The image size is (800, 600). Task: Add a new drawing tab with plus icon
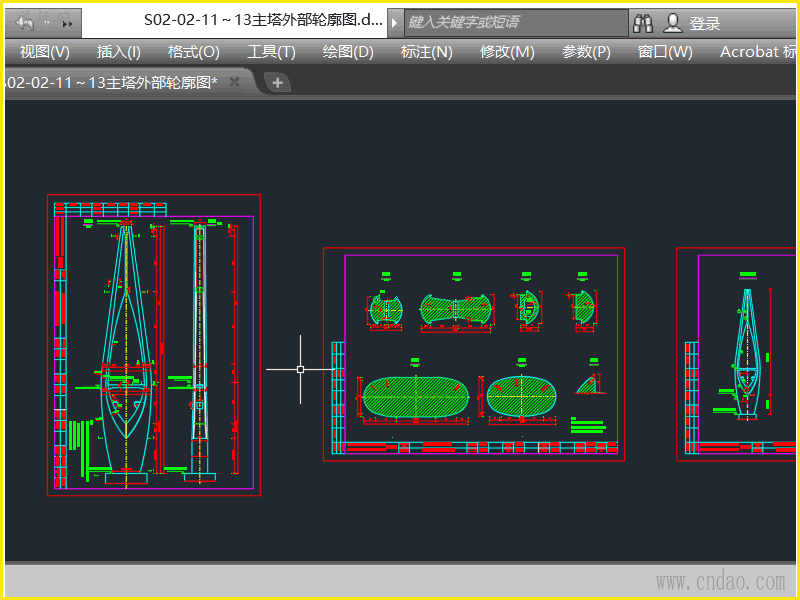(x=278, y=83)
